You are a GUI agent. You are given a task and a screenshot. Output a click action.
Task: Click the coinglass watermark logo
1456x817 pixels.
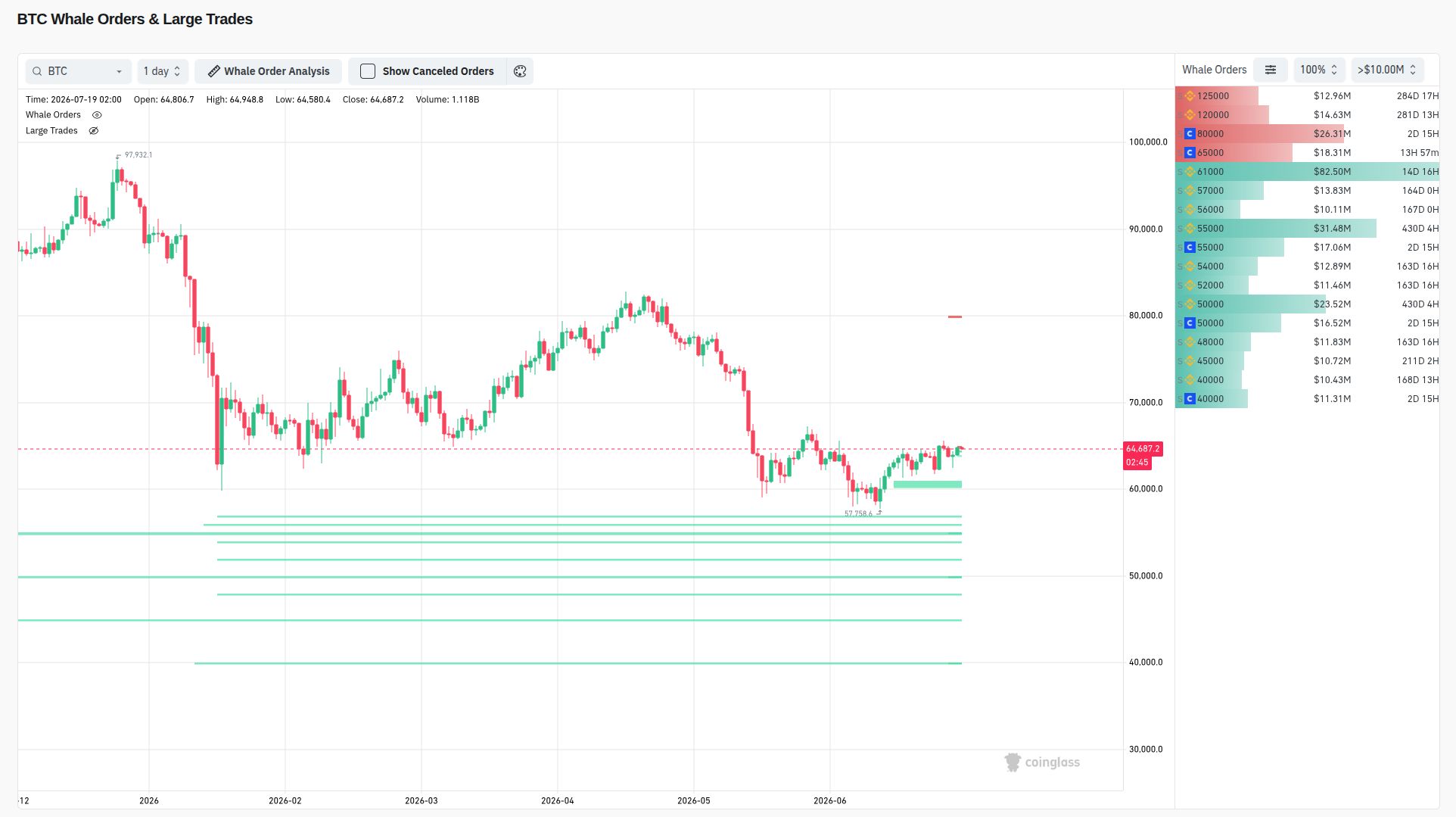[x=1042, y=762]
